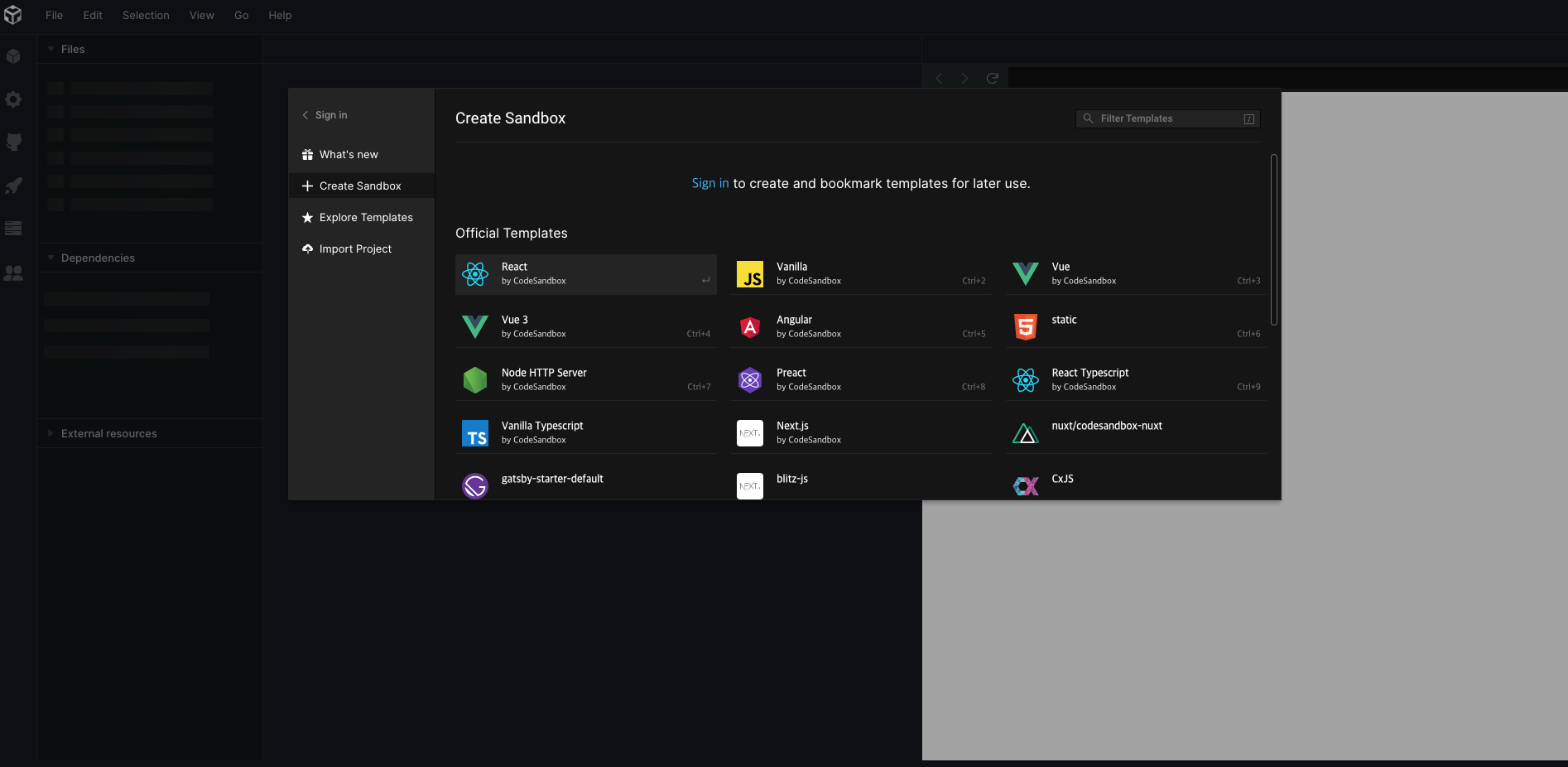The height and width of the screenshot is (767, 1568).
Task: Click Sign in in the dialog sidebar
Action: (325, 115)
